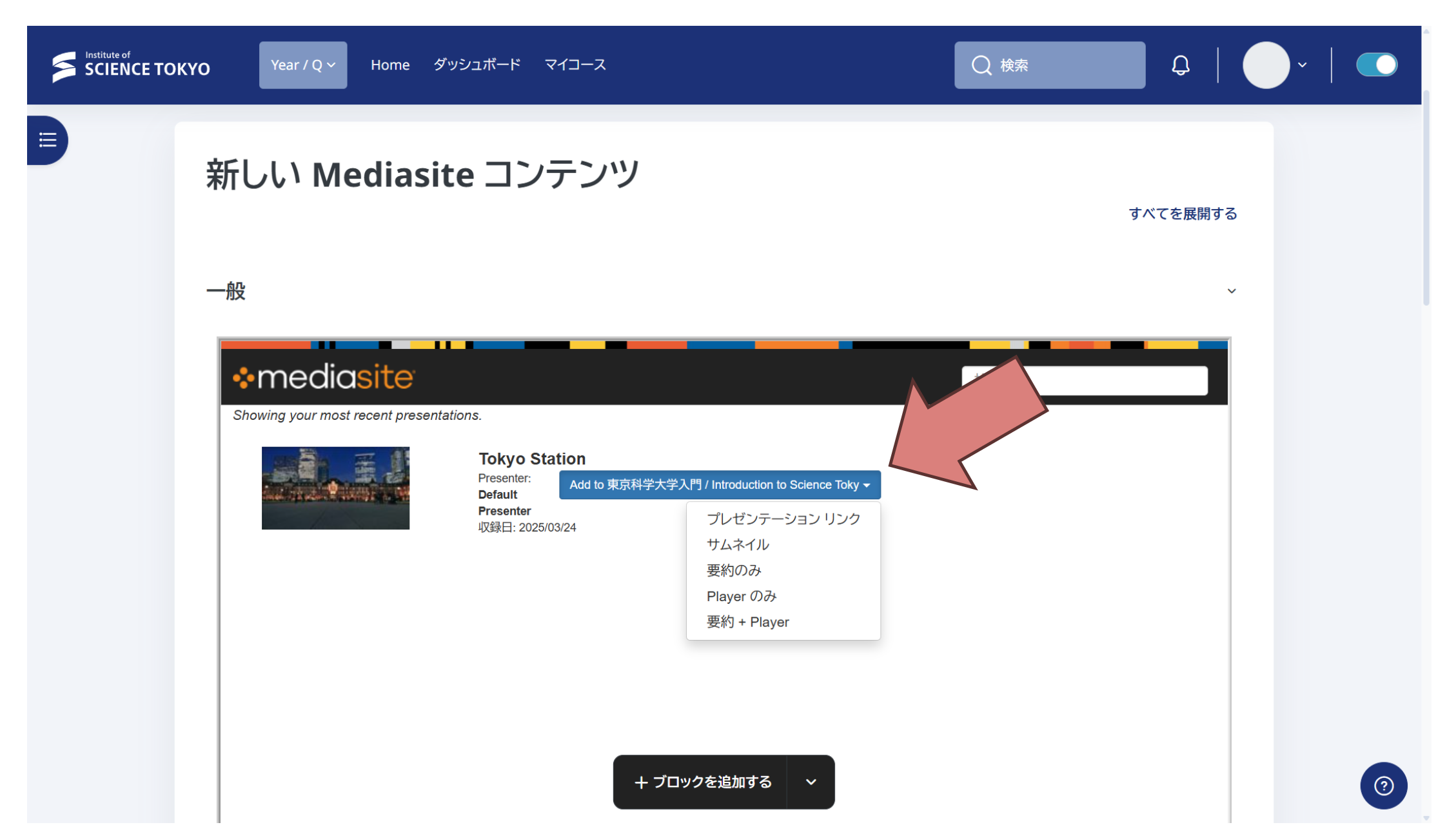Select サムネイル menu option
The image size is (1456, 836).
(x=783, y=544)
